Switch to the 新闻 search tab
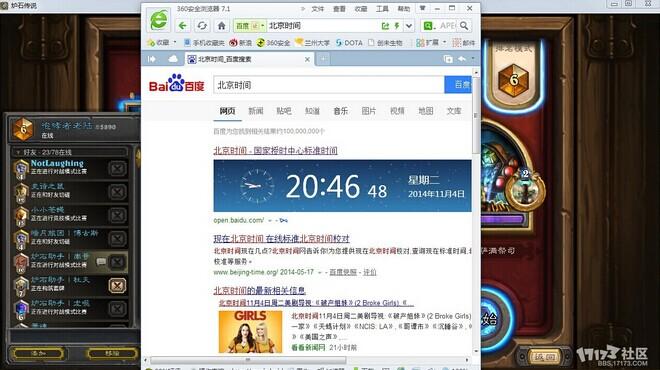The width and height of the screenshot is (660, 370). (255, 111)
